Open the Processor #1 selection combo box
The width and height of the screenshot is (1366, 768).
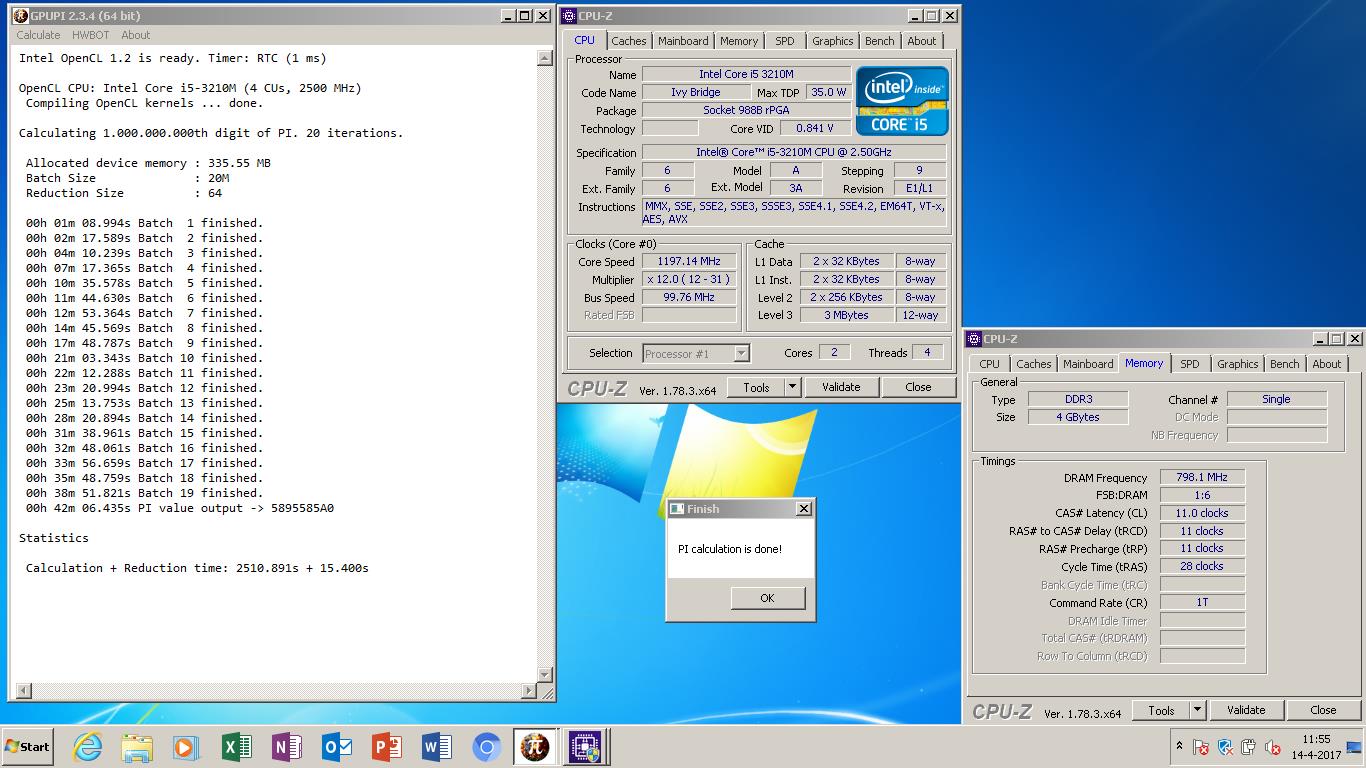tap(696, 353)
